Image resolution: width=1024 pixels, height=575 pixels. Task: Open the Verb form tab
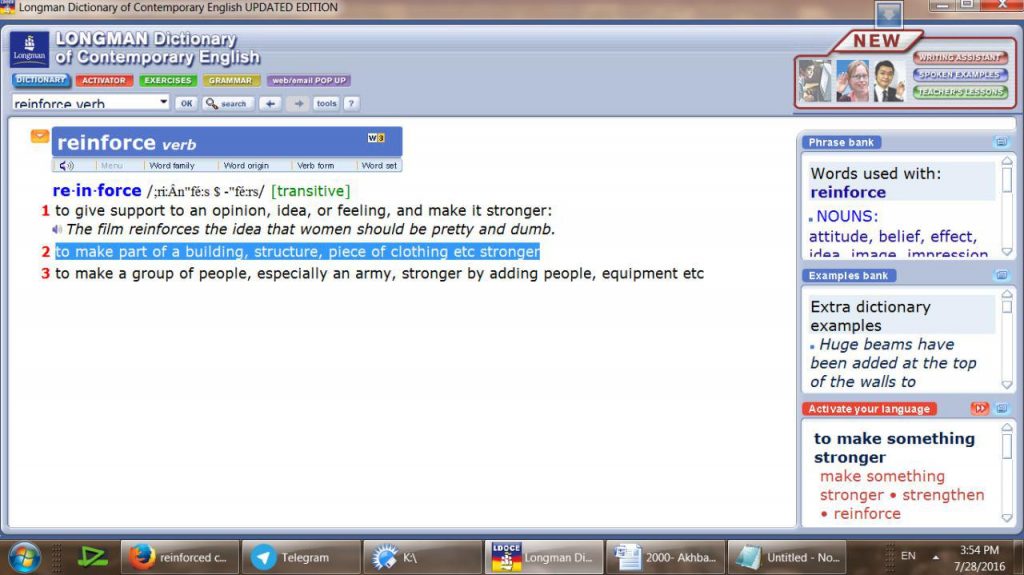coord(315,166)
